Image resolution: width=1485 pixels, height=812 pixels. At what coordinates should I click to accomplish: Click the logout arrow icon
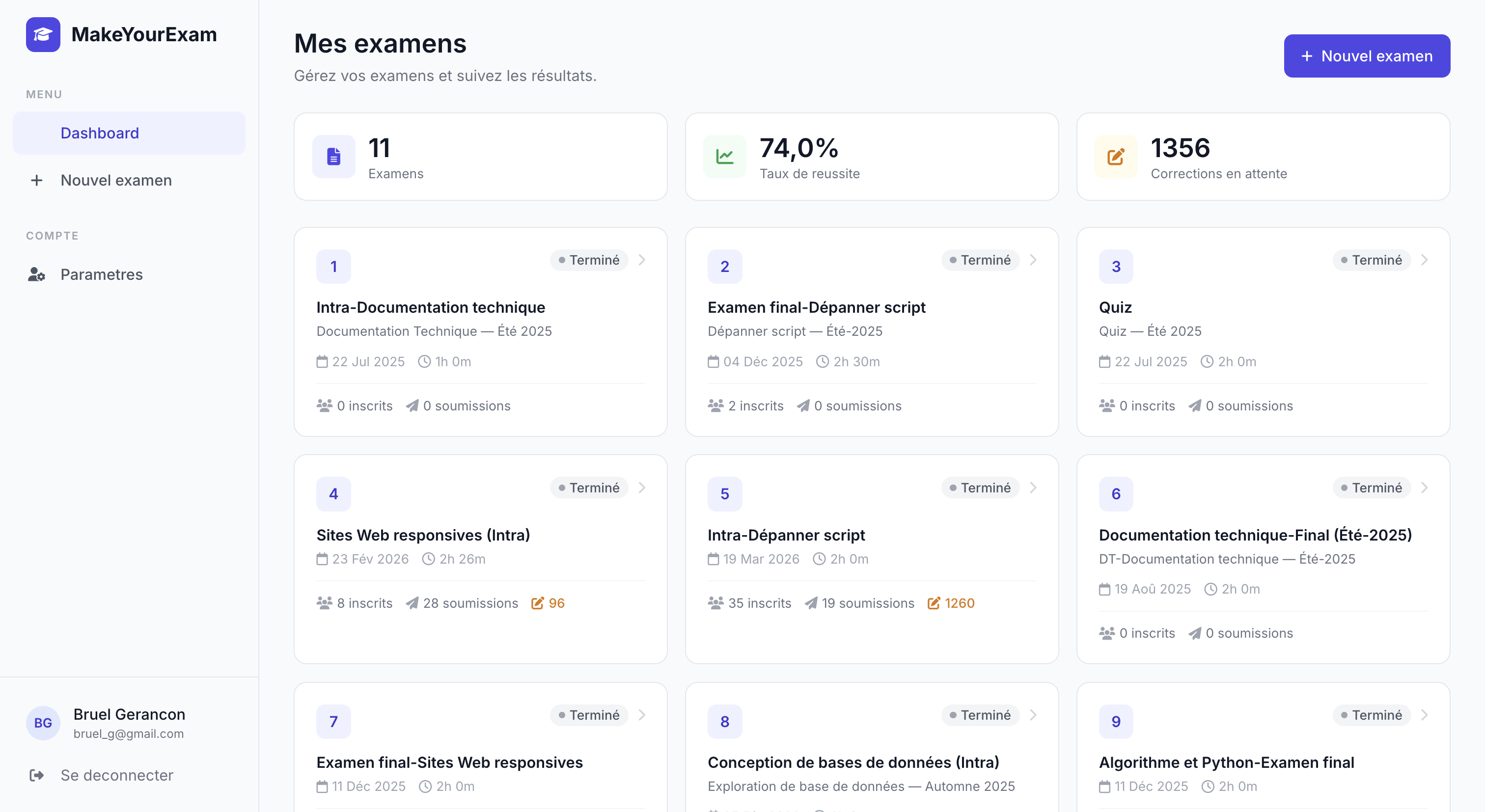coord(36,775)
